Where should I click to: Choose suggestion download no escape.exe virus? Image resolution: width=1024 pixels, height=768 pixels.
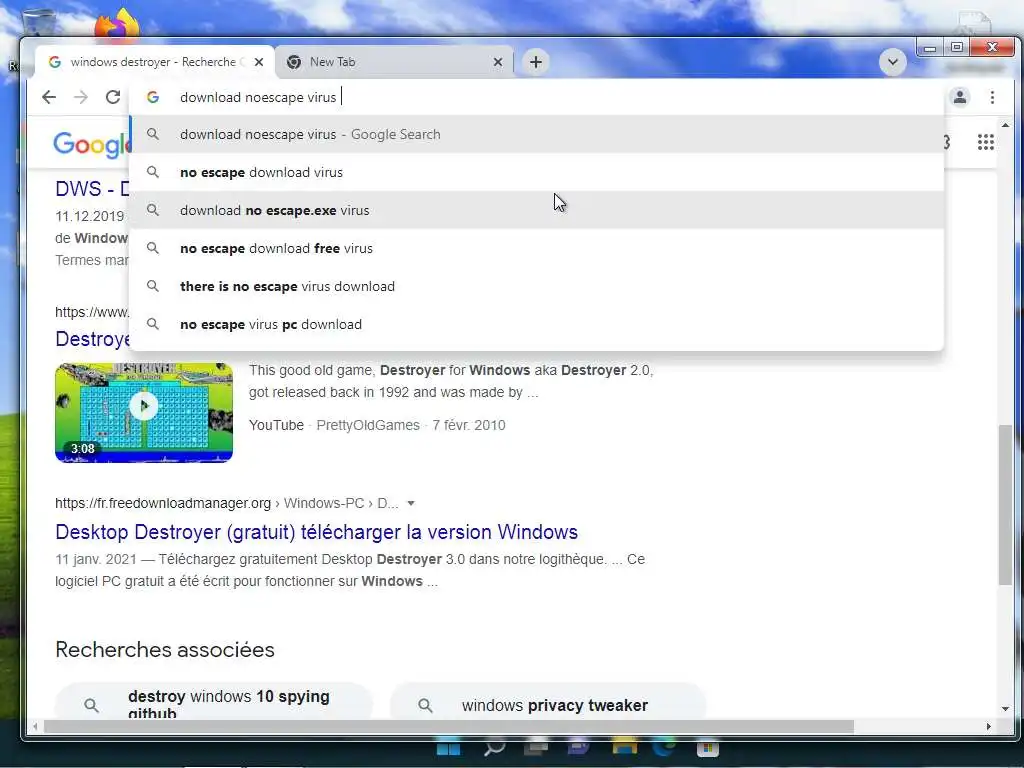point(536,210)
